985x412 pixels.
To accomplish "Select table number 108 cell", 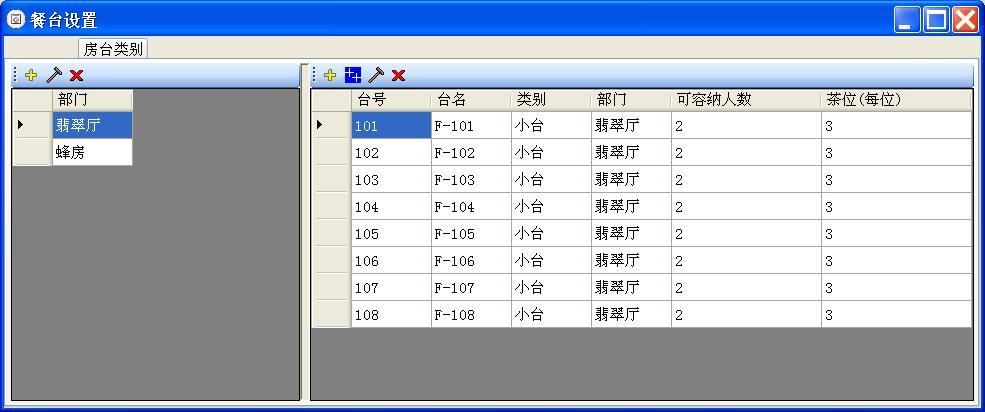I will 391,314.
